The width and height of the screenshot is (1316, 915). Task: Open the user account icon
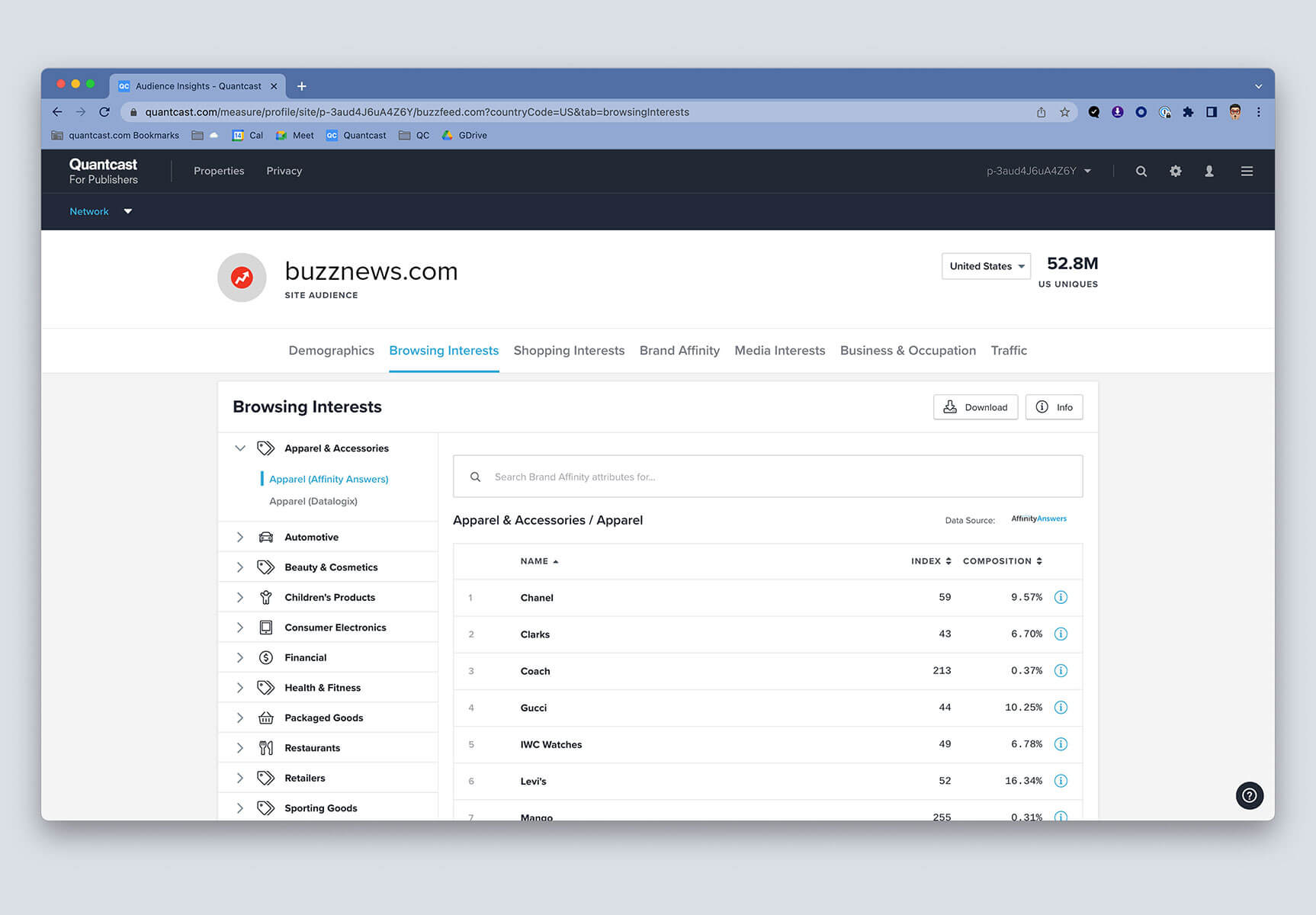point(1209,172)
